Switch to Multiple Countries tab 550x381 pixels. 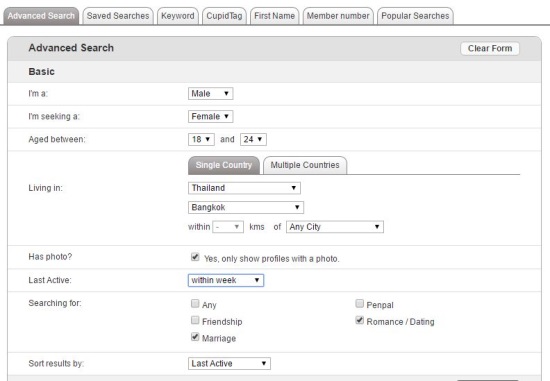[305, 165]
